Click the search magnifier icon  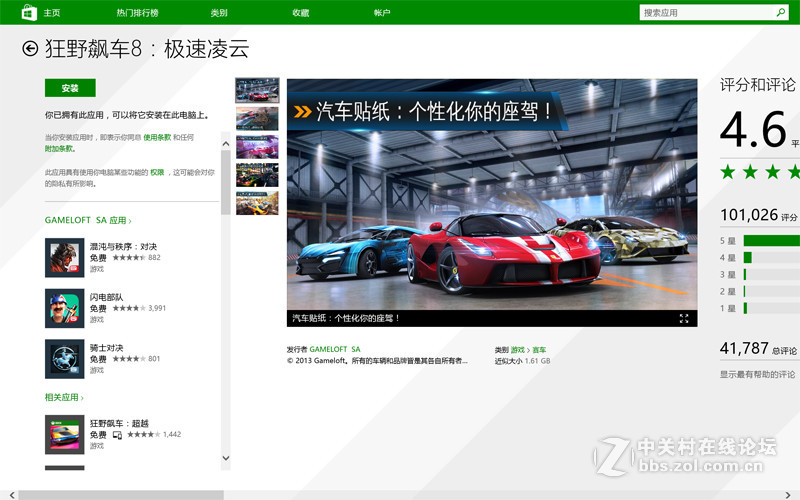[x=781, y=12]
